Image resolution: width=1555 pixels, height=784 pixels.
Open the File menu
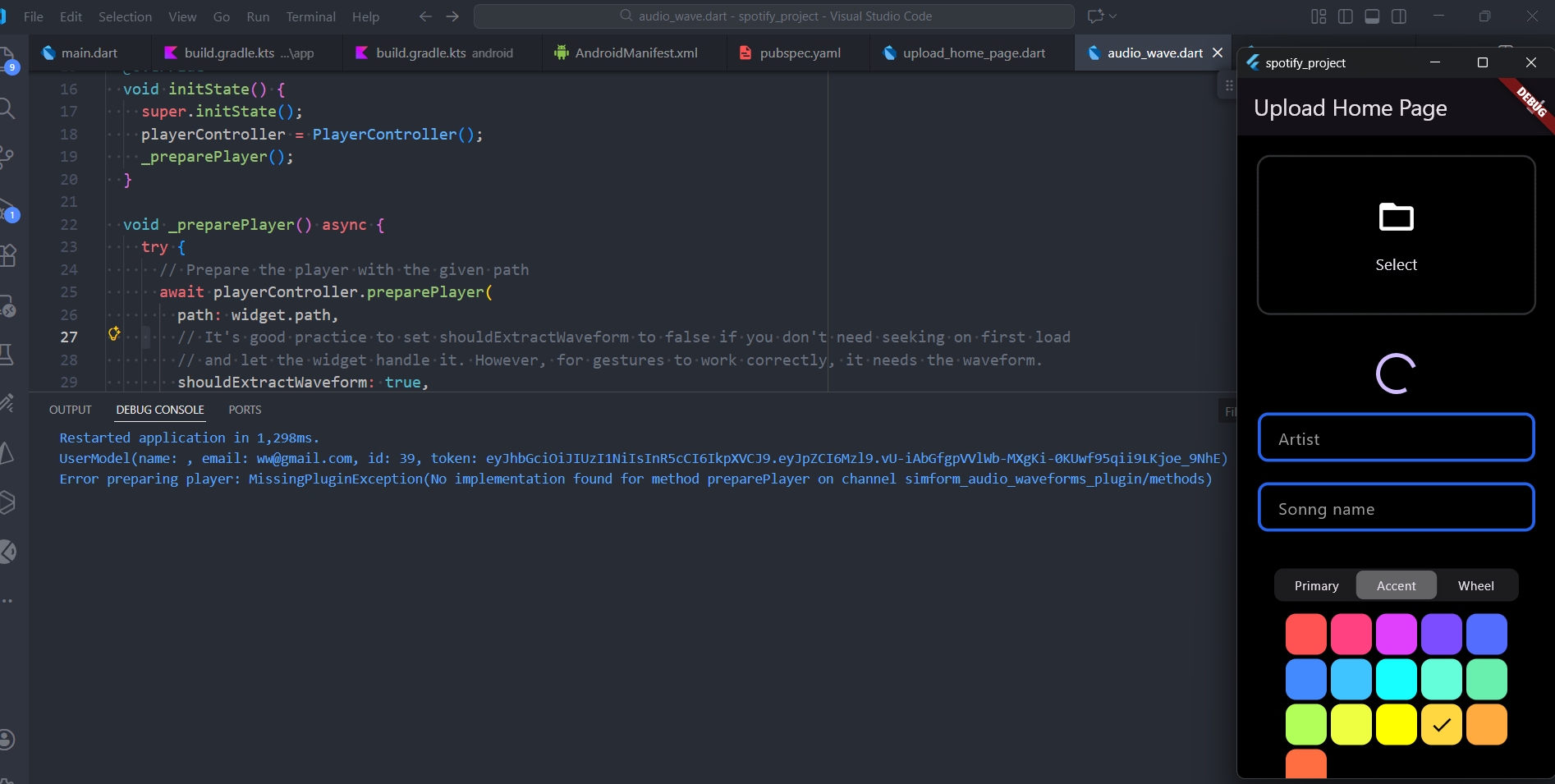pos(34,16)
